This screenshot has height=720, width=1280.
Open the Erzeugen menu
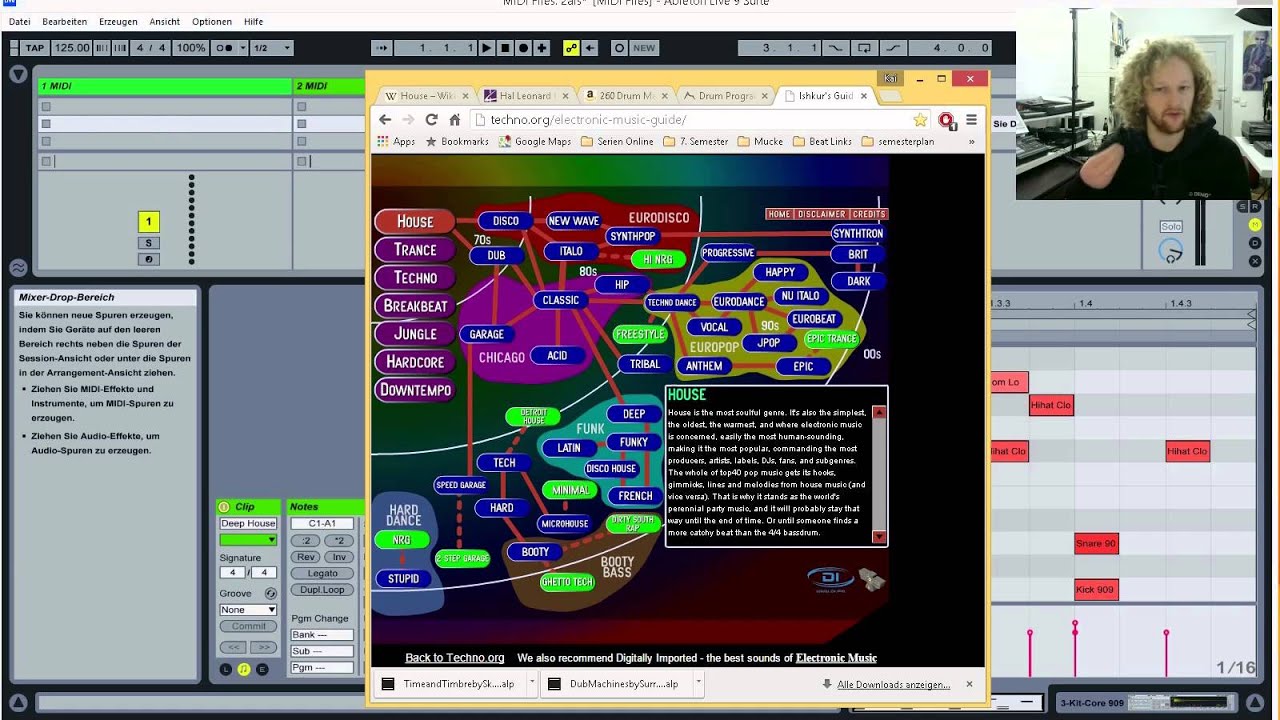tap(118, 21)
